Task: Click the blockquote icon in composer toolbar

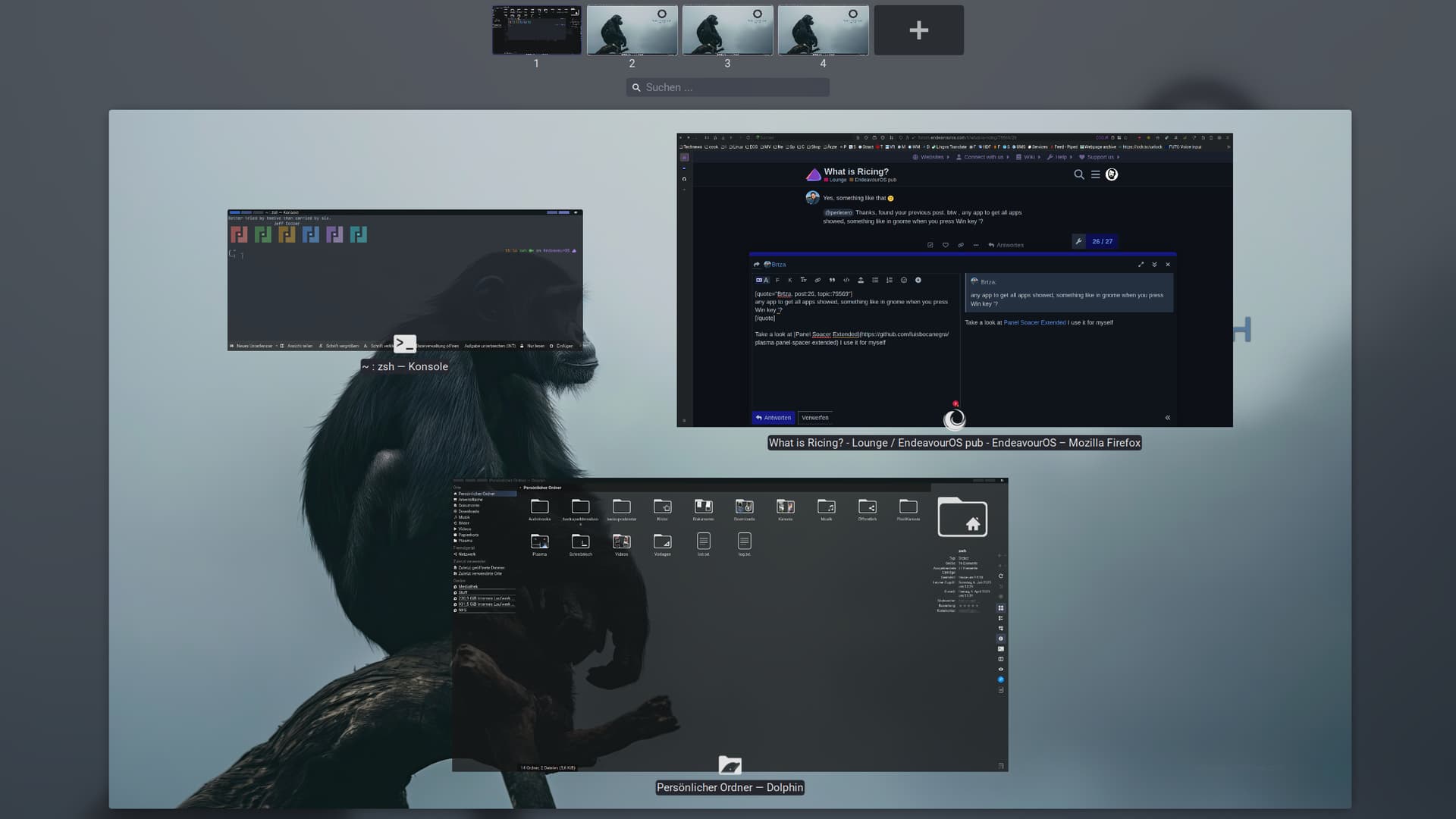Action: click(x=832, y=280)
